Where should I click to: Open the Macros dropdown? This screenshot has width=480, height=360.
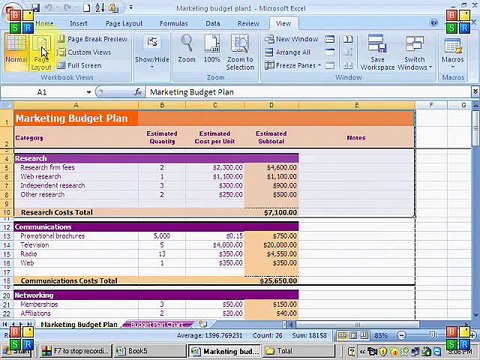click(453, 53)
